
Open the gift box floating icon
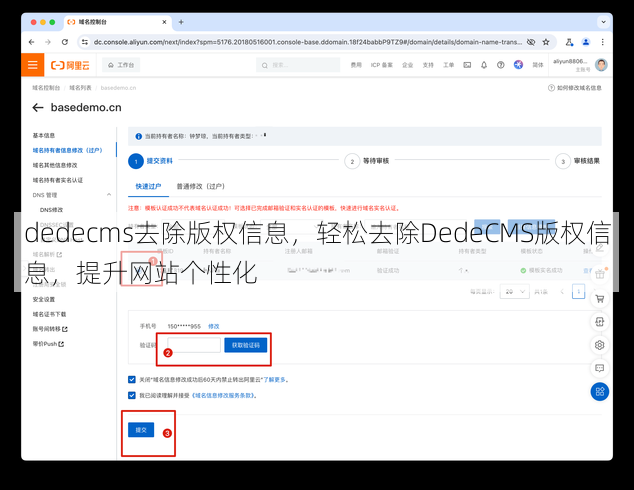click(600, 275)
